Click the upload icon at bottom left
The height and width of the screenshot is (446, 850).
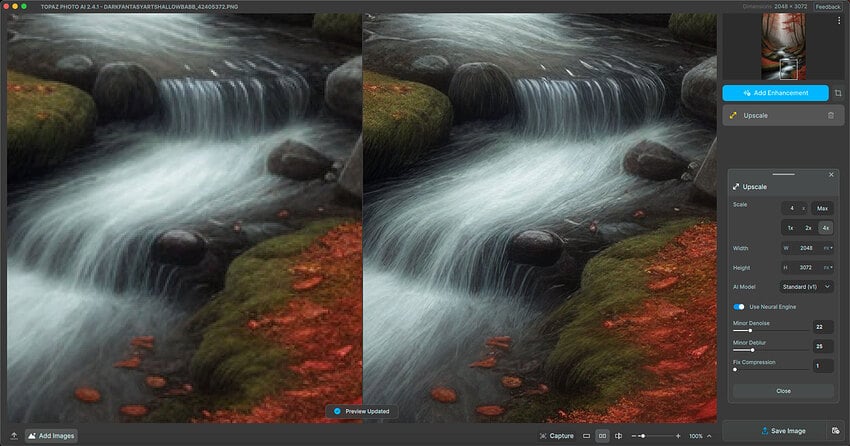[x=14, y=436]
